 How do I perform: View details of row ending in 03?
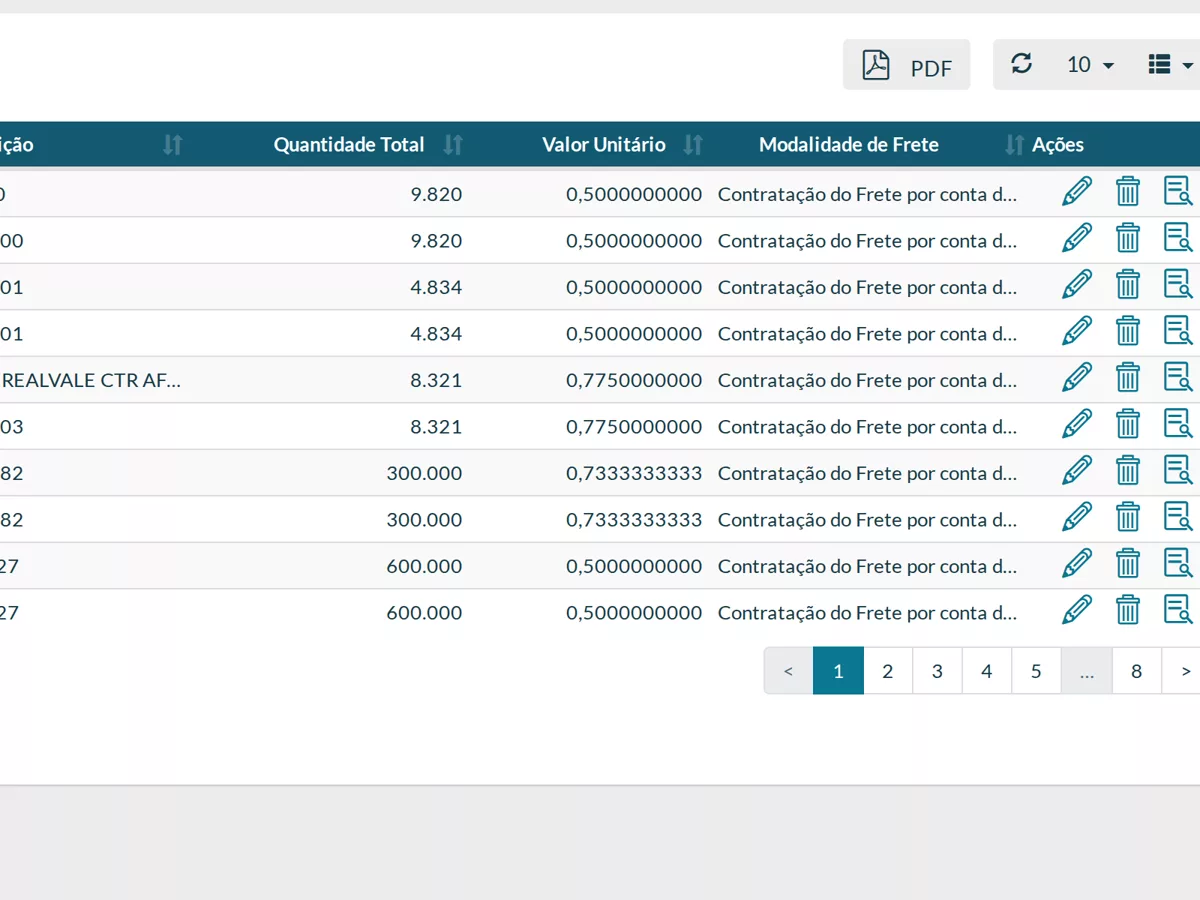1178,424
